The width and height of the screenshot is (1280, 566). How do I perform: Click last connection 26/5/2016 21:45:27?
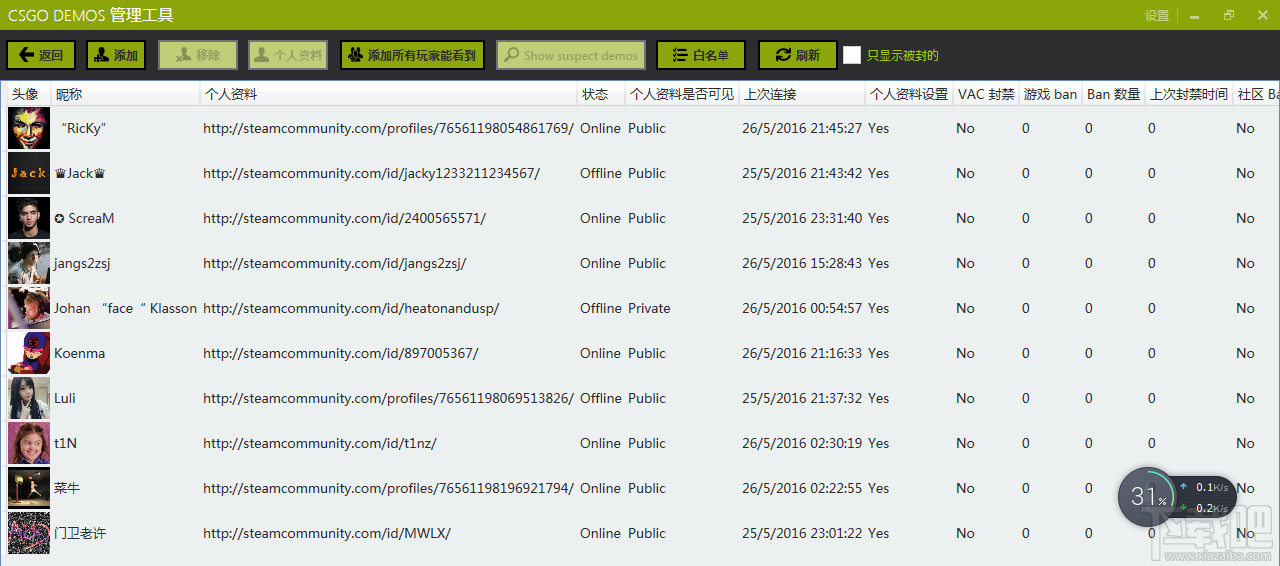click(802, 128)
